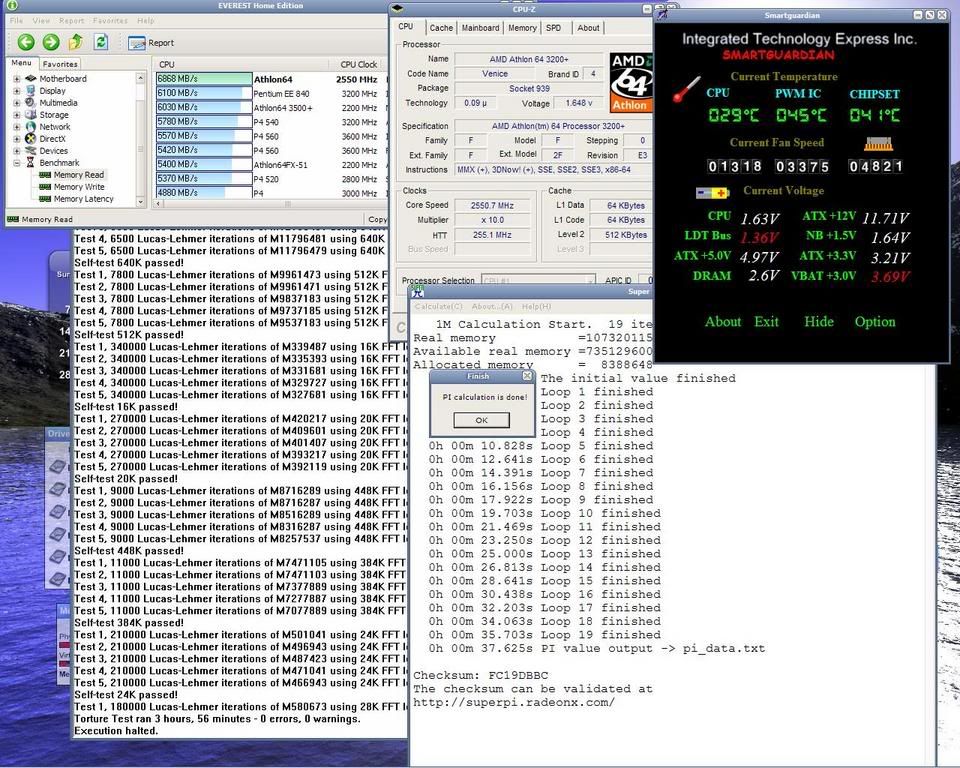The image size is (960, 768).
Task: Click the CPU 029°C temperature reading
Action: pyautogui.click(x=733, y=115)
